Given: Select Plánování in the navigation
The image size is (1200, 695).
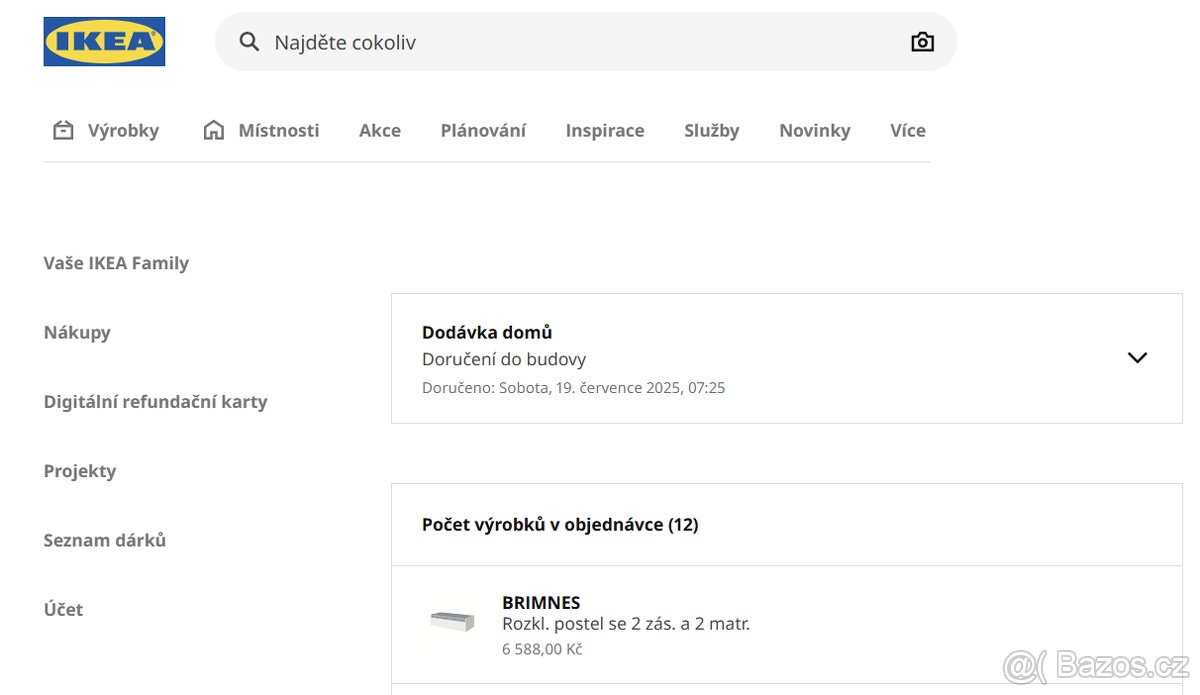Looking at the screenshot, I should (483, 130).
